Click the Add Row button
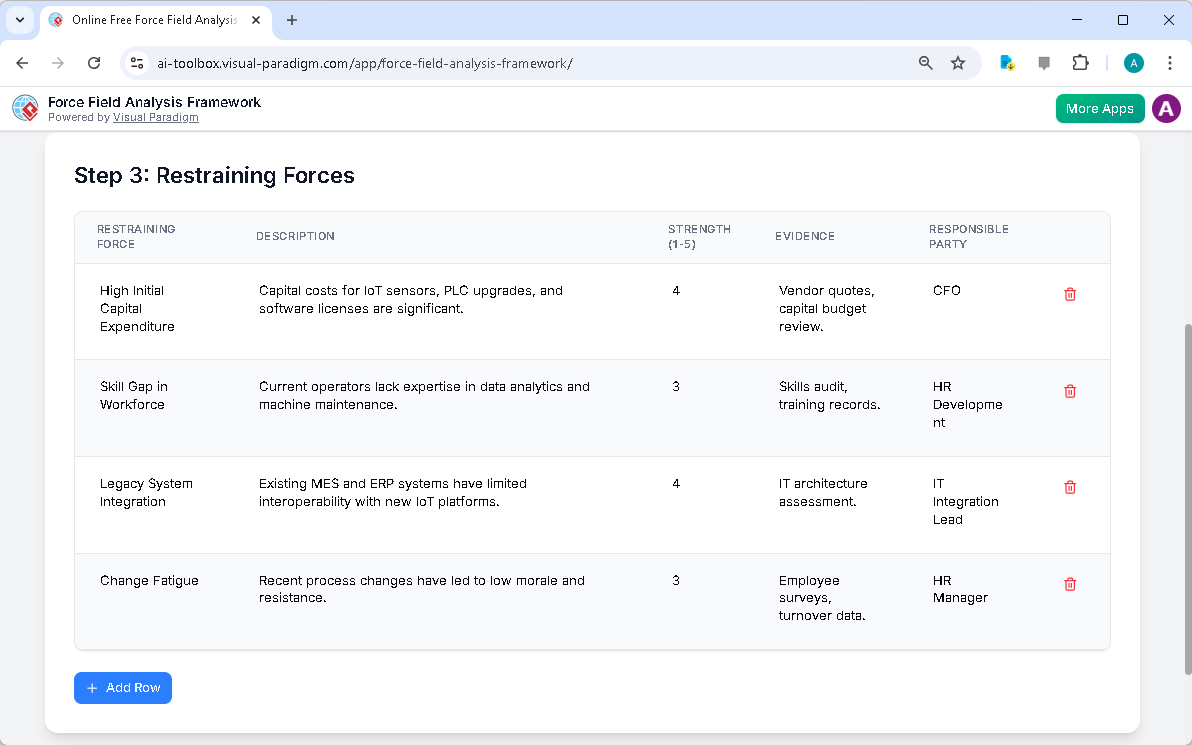The image size is (1192, 745). click(x=122, y=688)
